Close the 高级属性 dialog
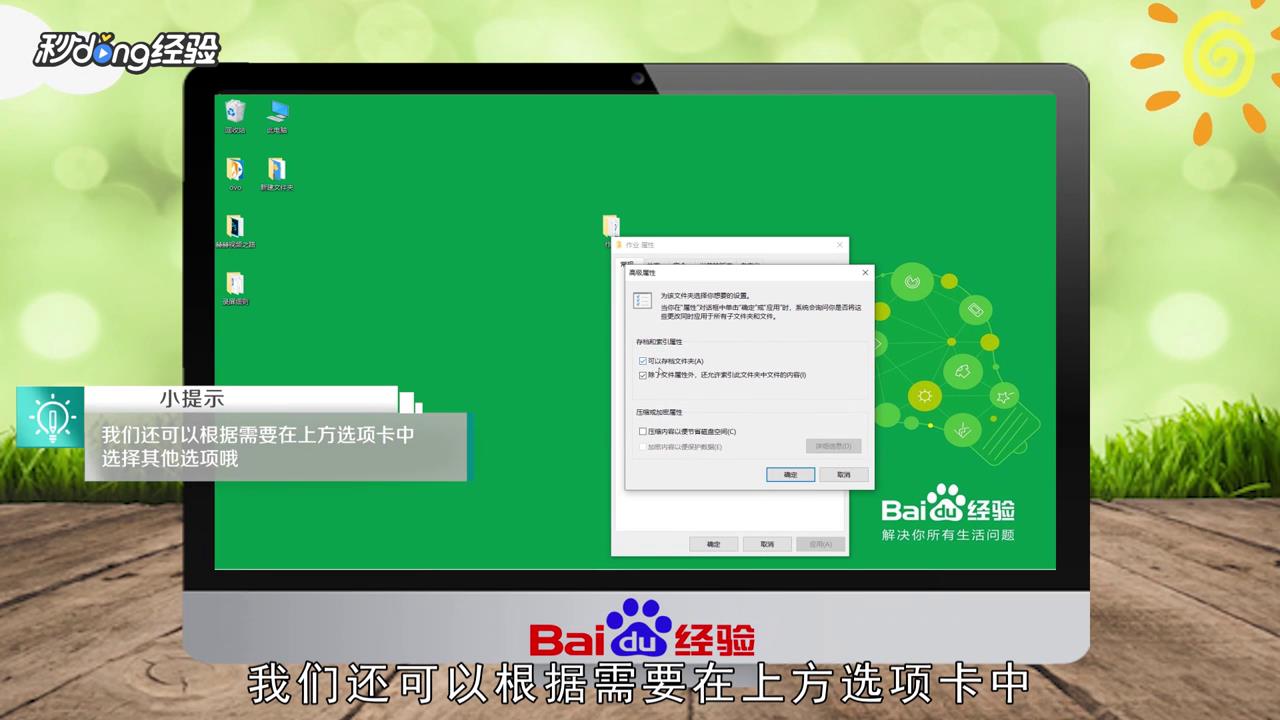 pos(865,272)
